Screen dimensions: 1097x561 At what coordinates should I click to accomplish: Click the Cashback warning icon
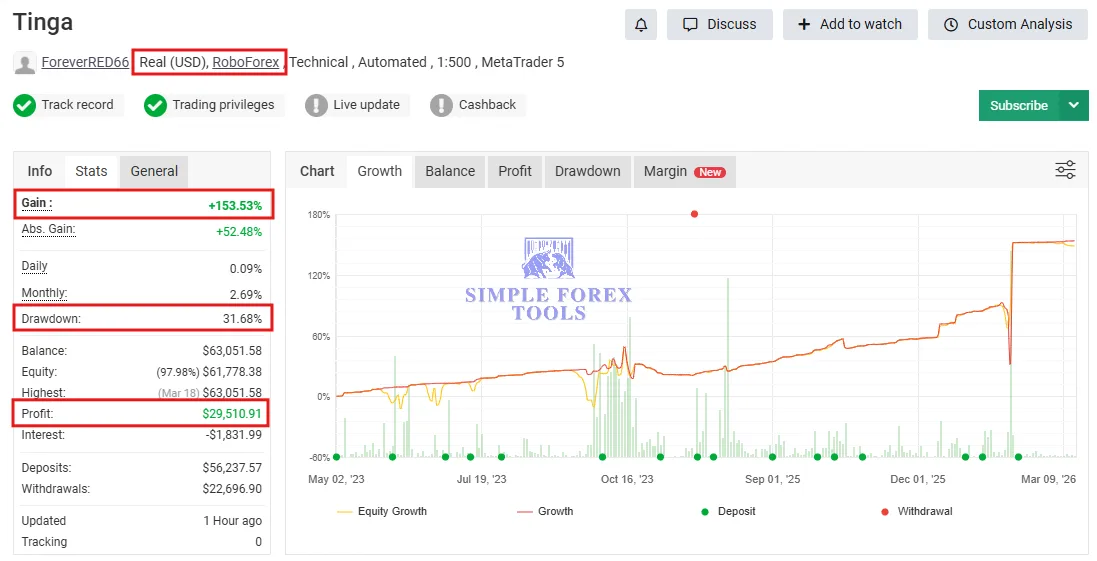coord(441,105)
